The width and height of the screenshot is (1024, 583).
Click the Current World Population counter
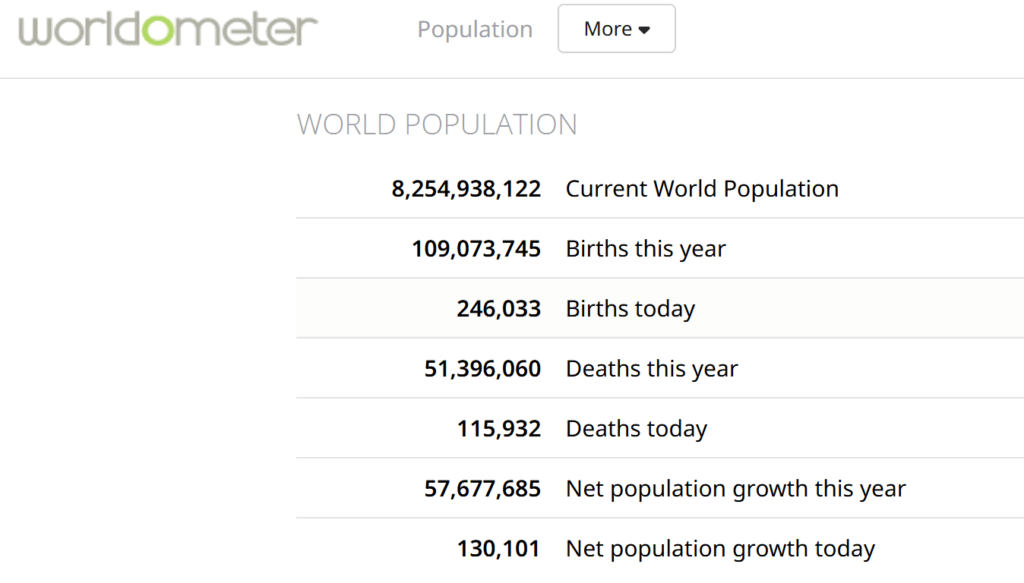coord(466,188)
